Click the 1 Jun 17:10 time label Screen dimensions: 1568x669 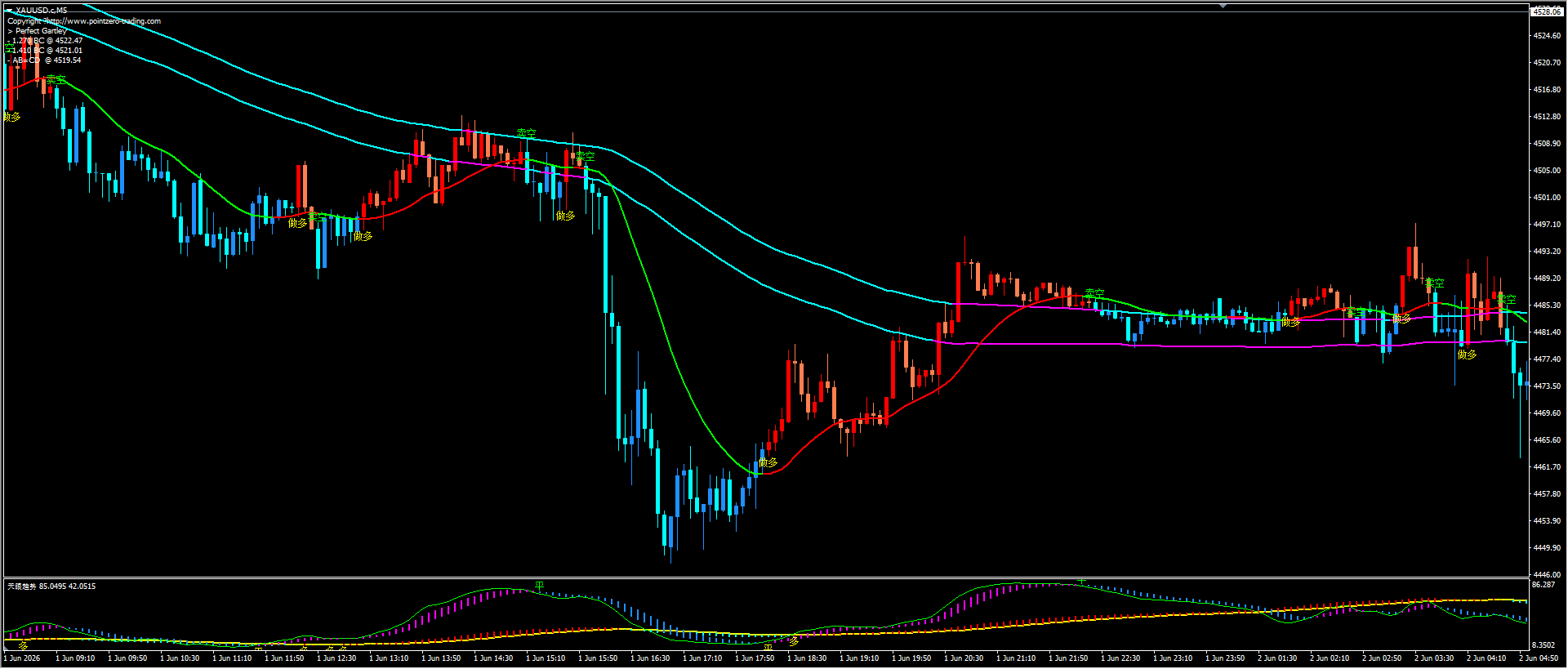[702, 658]
